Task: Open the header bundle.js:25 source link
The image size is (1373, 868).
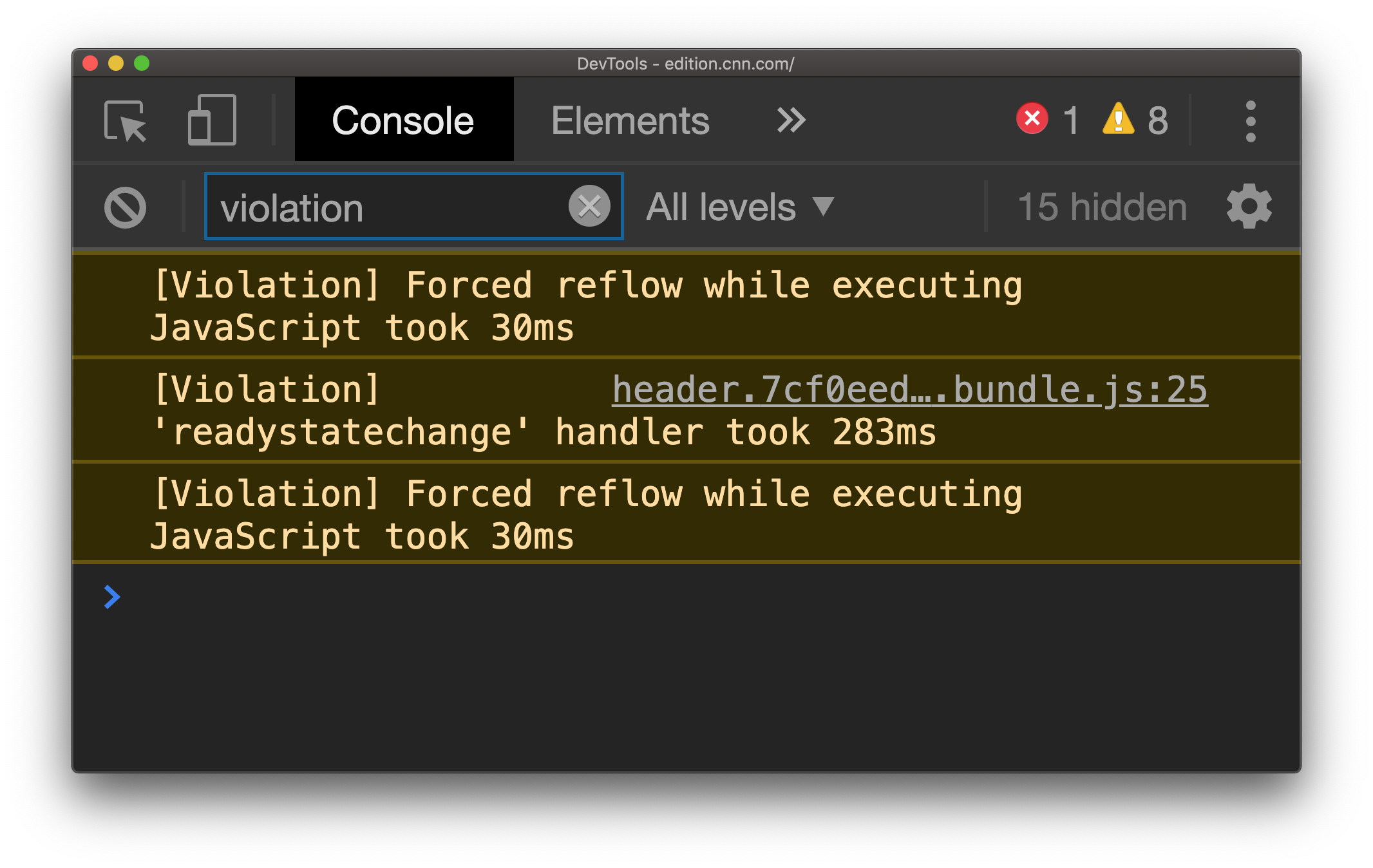Action: pyautogui.click(x=909, y=390)
